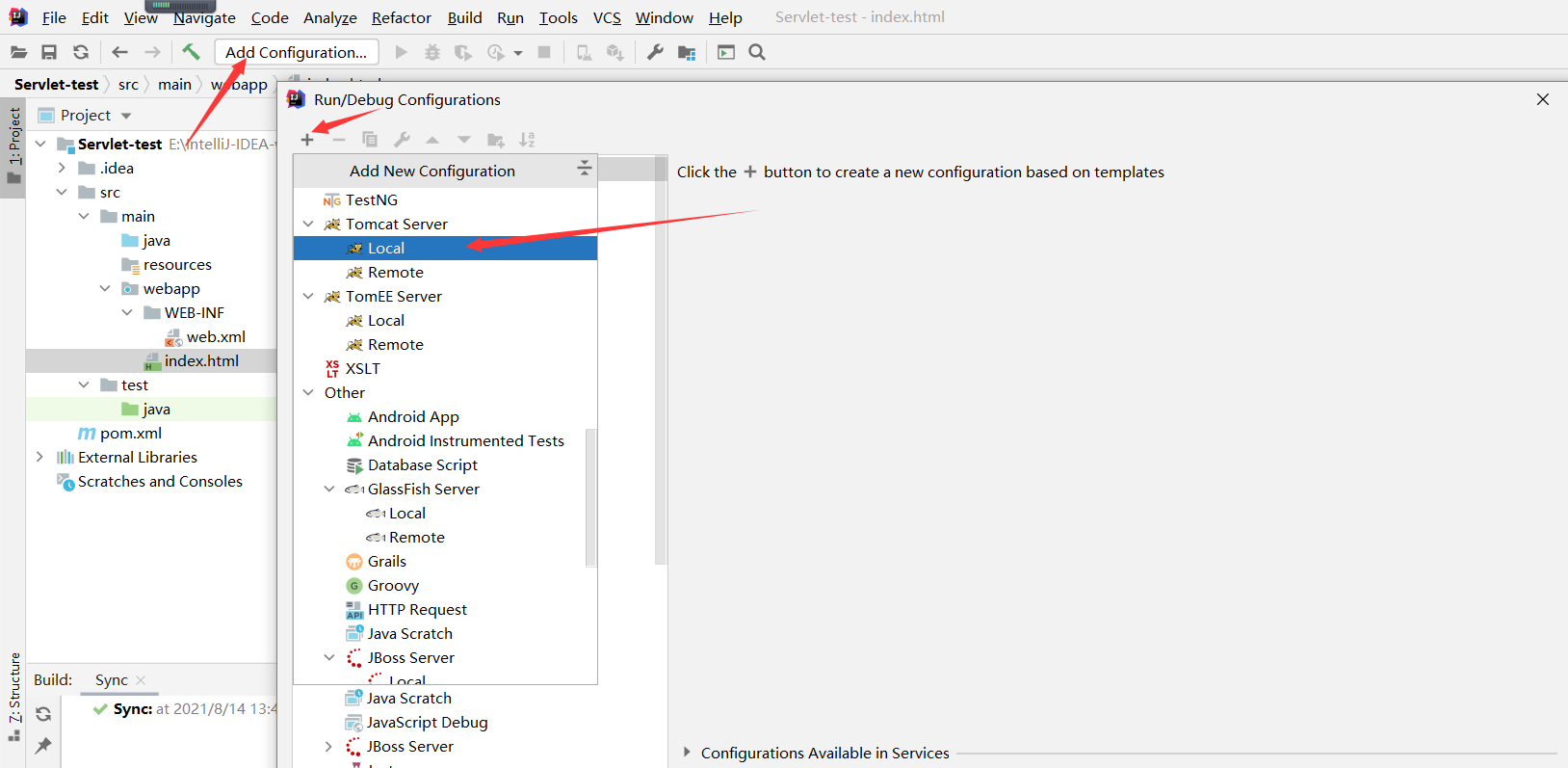Collapse the webapp folder node
The height and width of the screenshot is (768, 1568).
point(105,288)
